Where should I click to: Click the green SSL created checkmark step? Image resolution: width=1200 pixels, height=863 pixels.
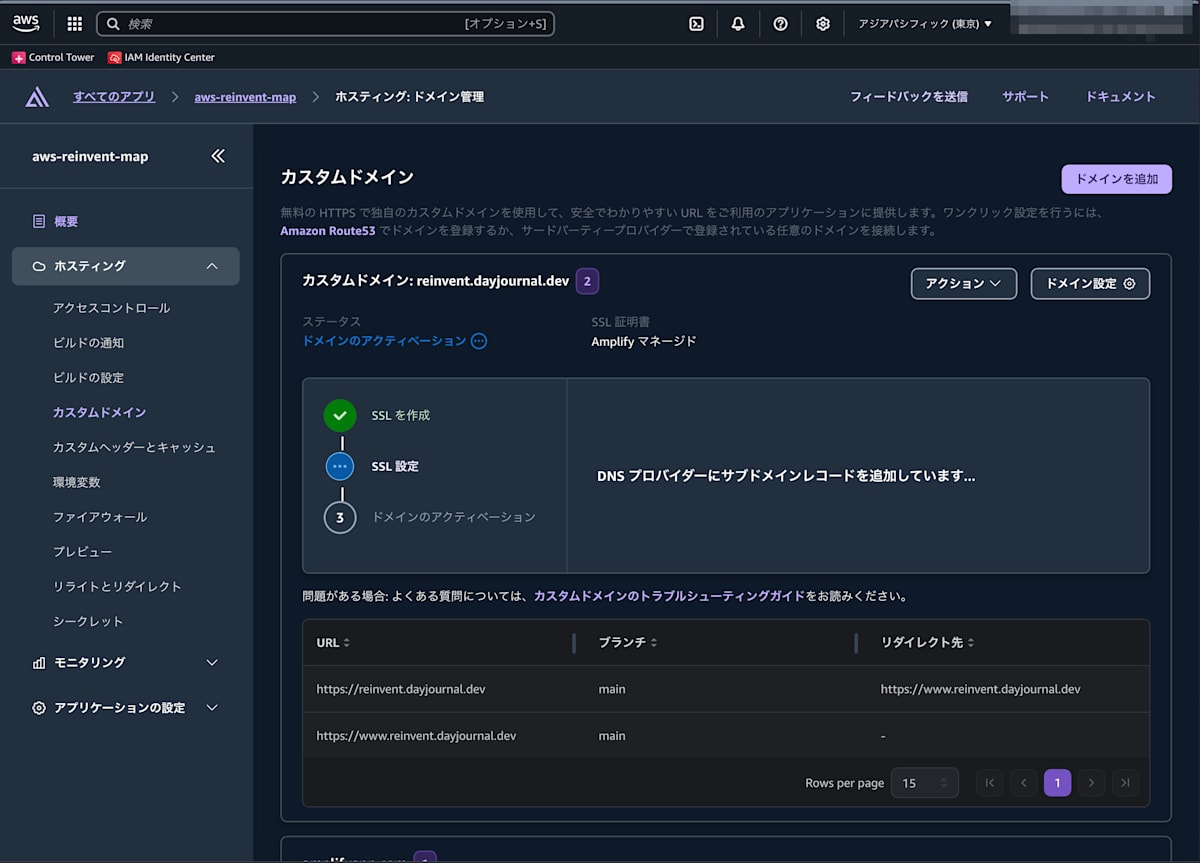(340, 415)
